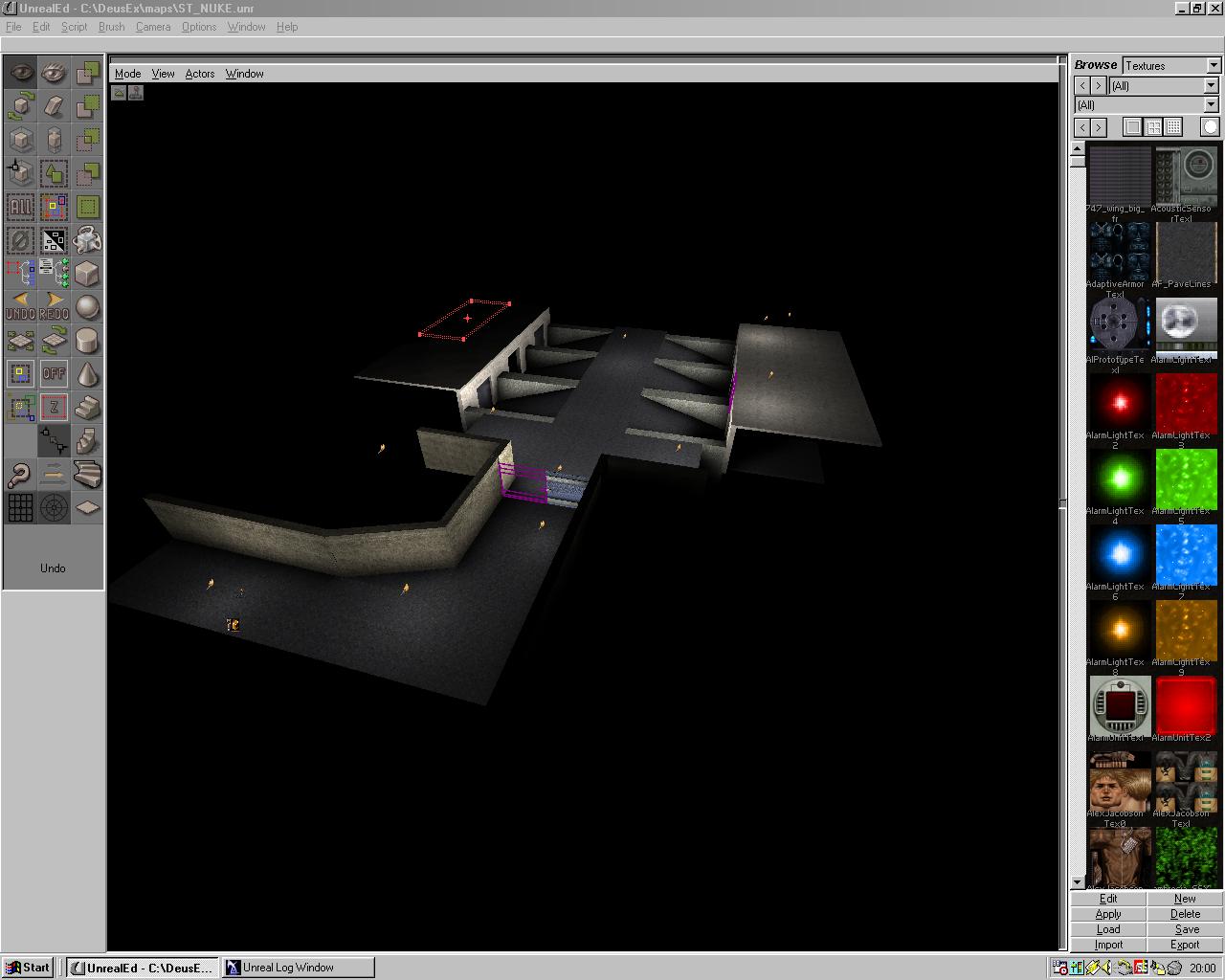Screen dimensions: 1225x980
Task: Click the Select None crossed-circle icon
Action: coord(20,239)
